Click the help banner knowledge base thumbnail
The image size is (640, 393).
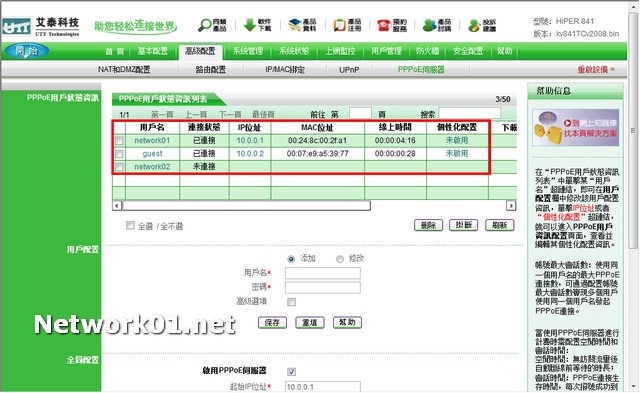pyautogui.click(x=576, y=128)
